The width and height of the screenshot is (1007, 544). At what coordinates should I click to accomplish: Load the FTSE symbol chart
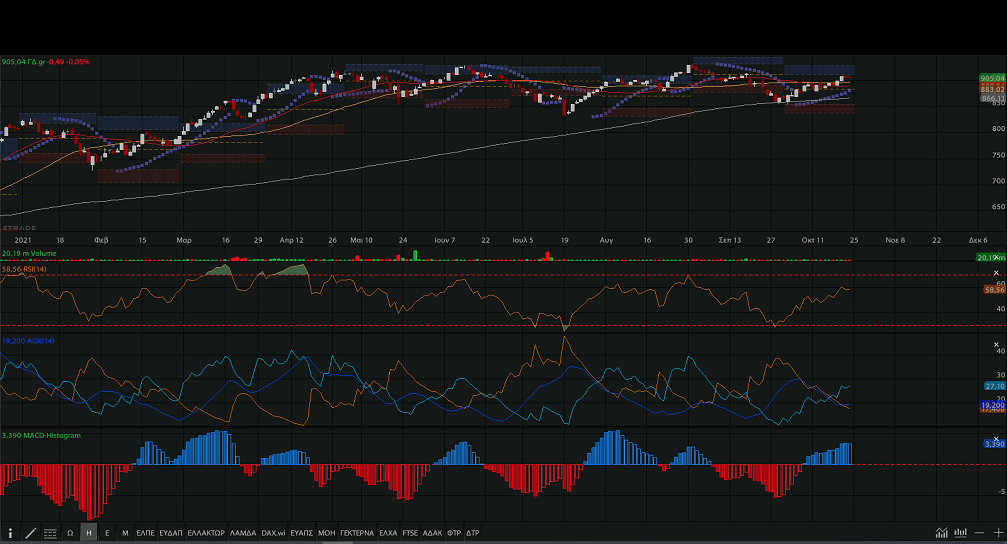click(410, 533)
